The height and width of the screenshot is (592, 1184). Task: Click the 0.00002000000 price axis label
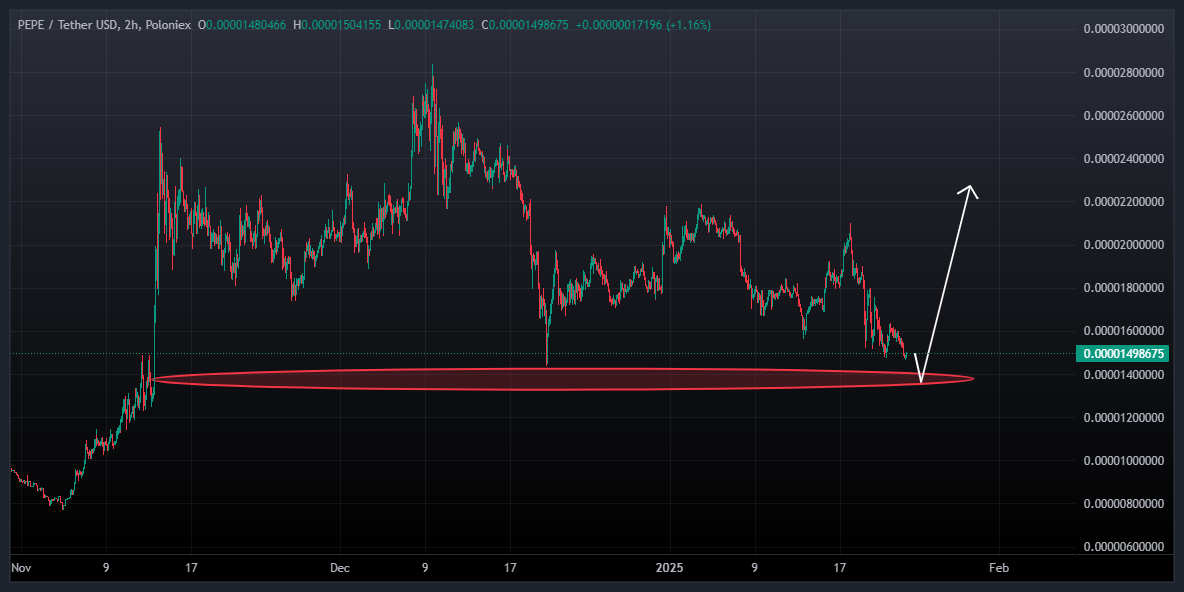[x=1122, y=245]
